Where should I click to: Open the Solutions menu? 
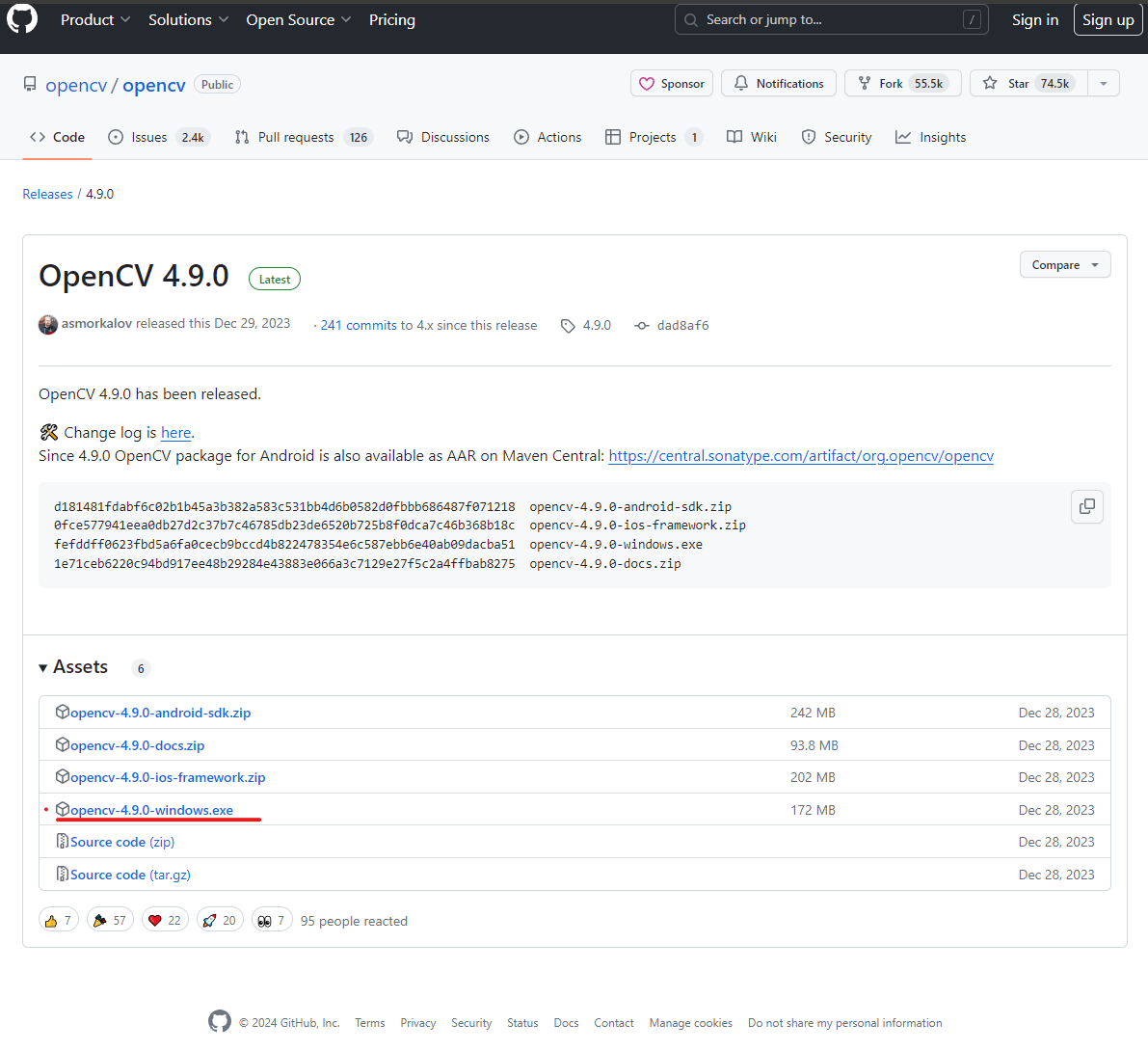pos(188,20)
